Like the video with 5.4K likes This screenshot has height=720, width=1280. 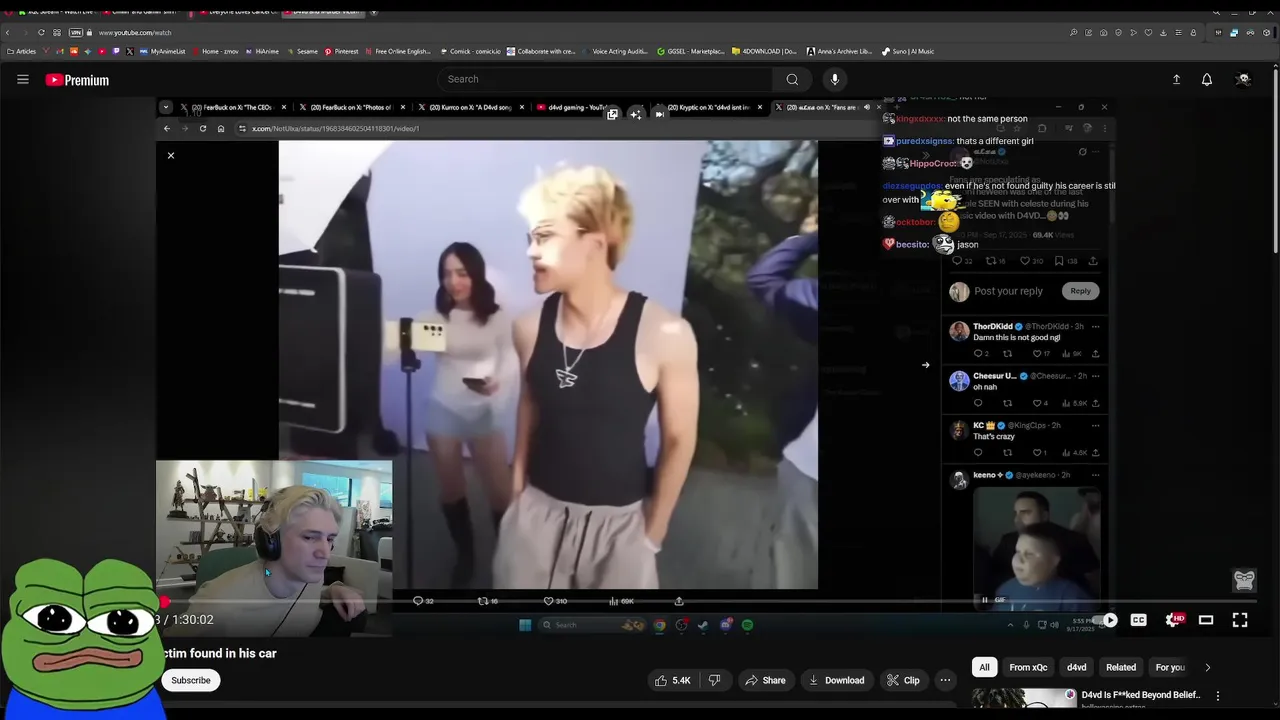(673, 680)
